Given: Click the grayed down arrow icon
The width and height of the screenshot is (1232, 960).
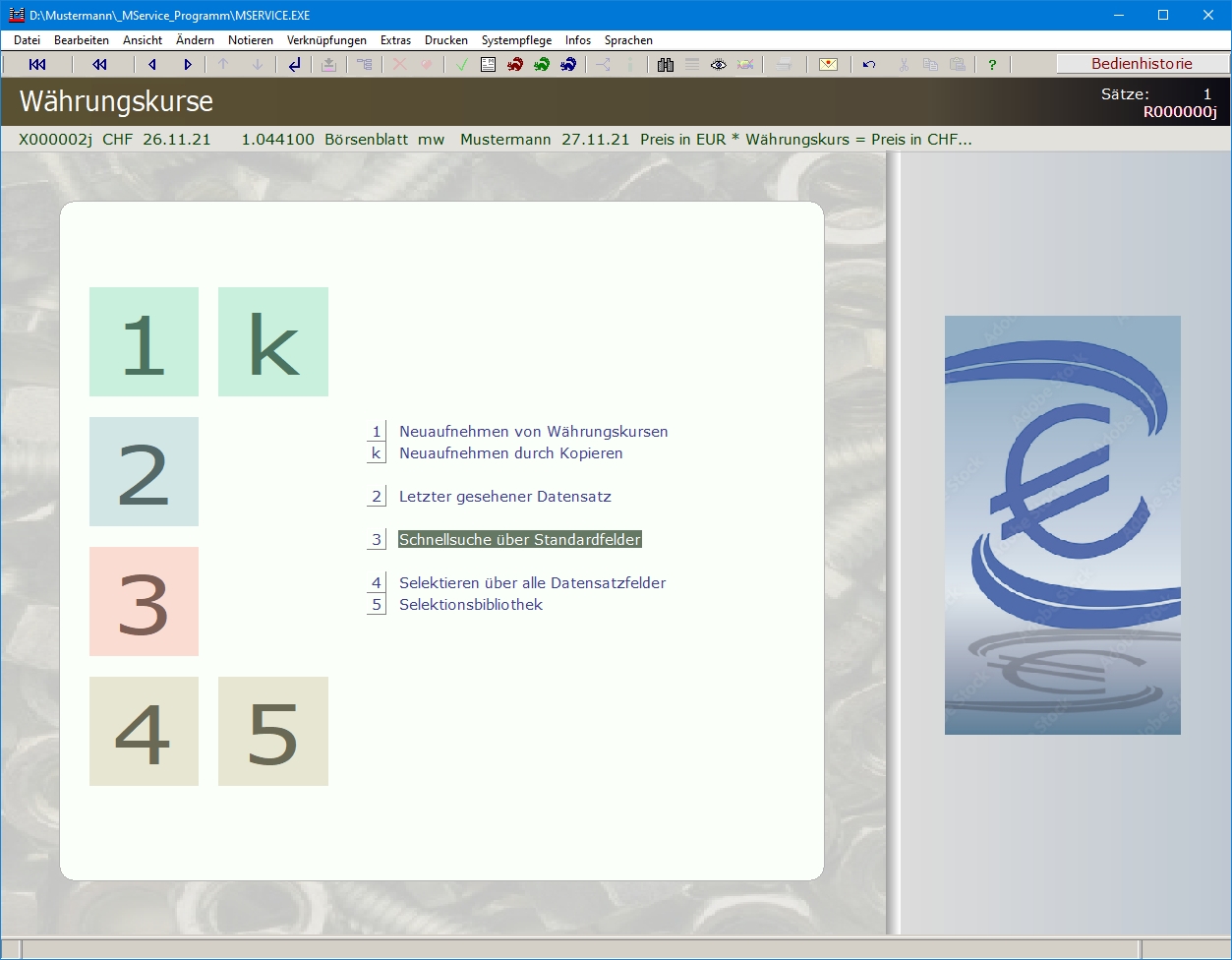Looking at the screenshot, I should click(258, 65).
